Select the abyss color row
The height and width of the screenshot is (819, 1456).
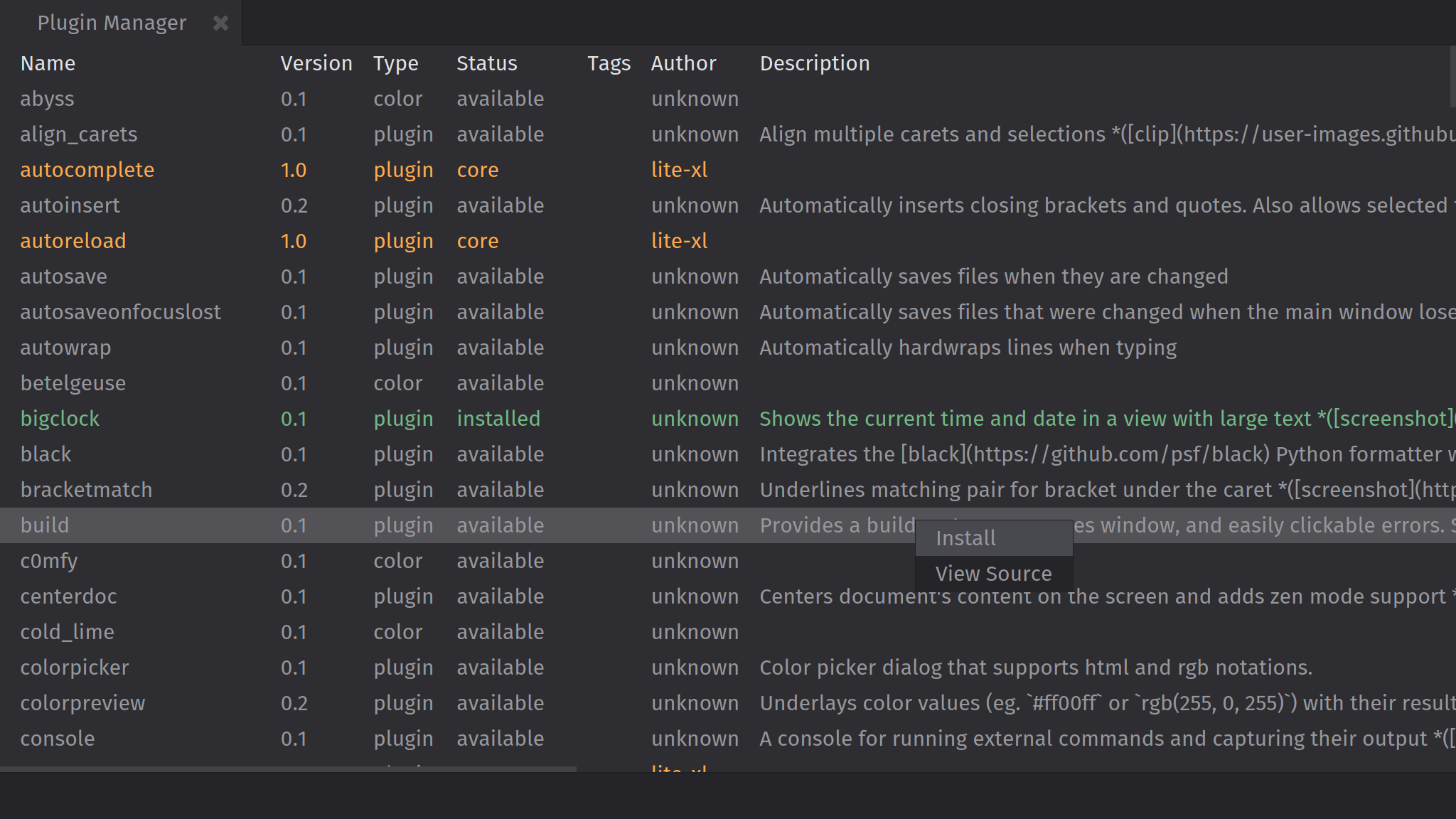(x=728, y=99)
